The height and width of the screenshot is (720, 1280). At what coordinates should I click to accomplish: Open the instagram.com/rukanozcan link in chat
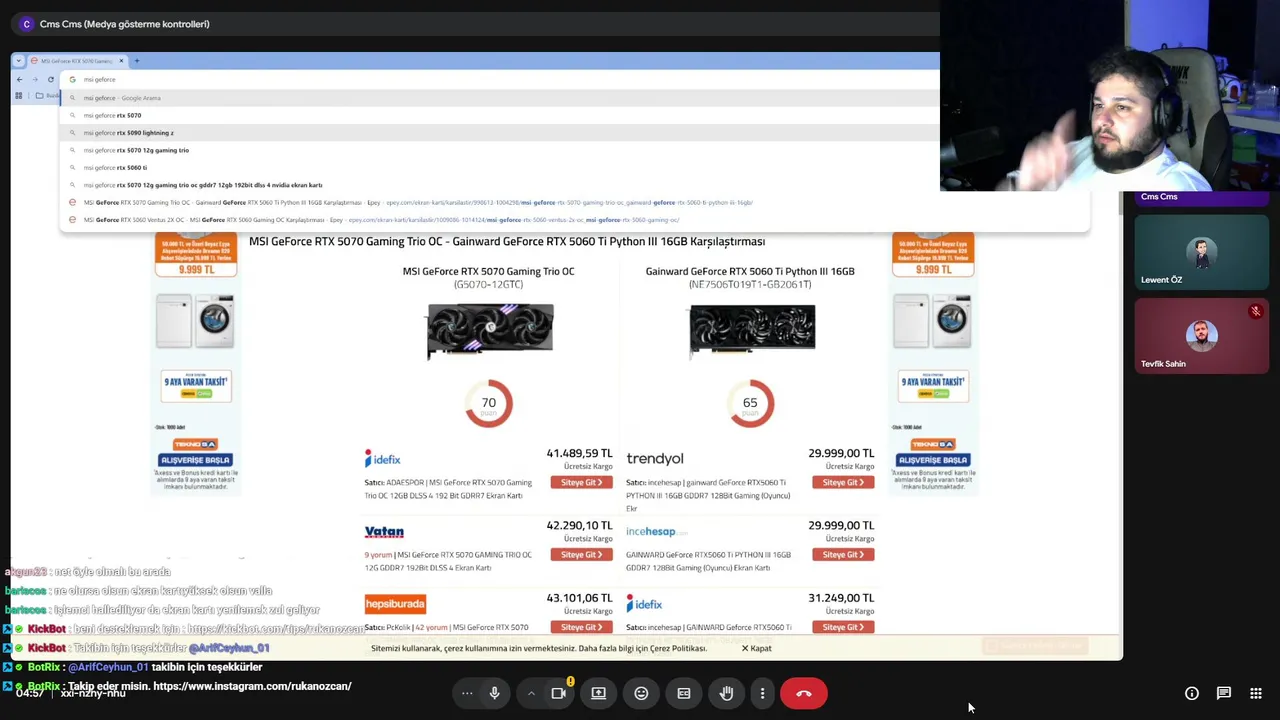[x=252, y=686]
